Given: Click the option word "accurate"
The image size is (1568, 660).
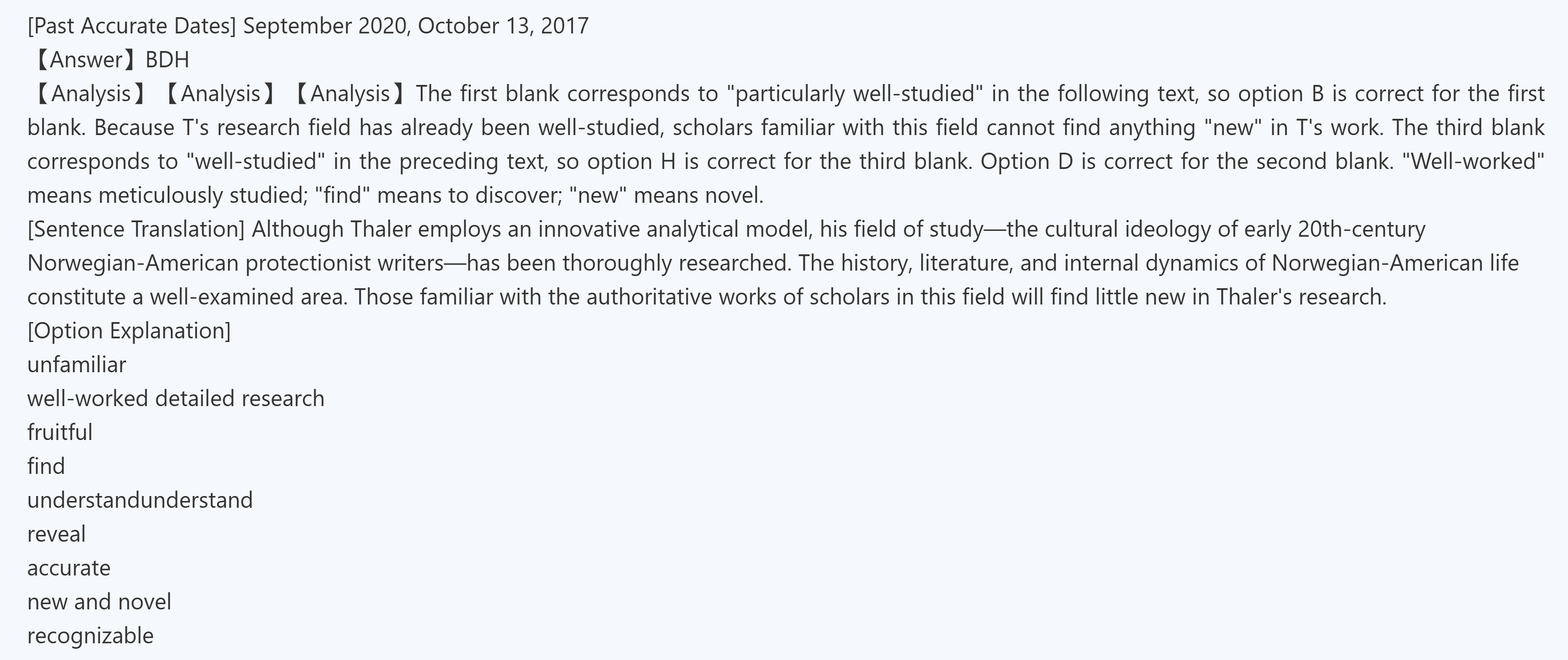Looking at the screenshot, I should point(69,568).
